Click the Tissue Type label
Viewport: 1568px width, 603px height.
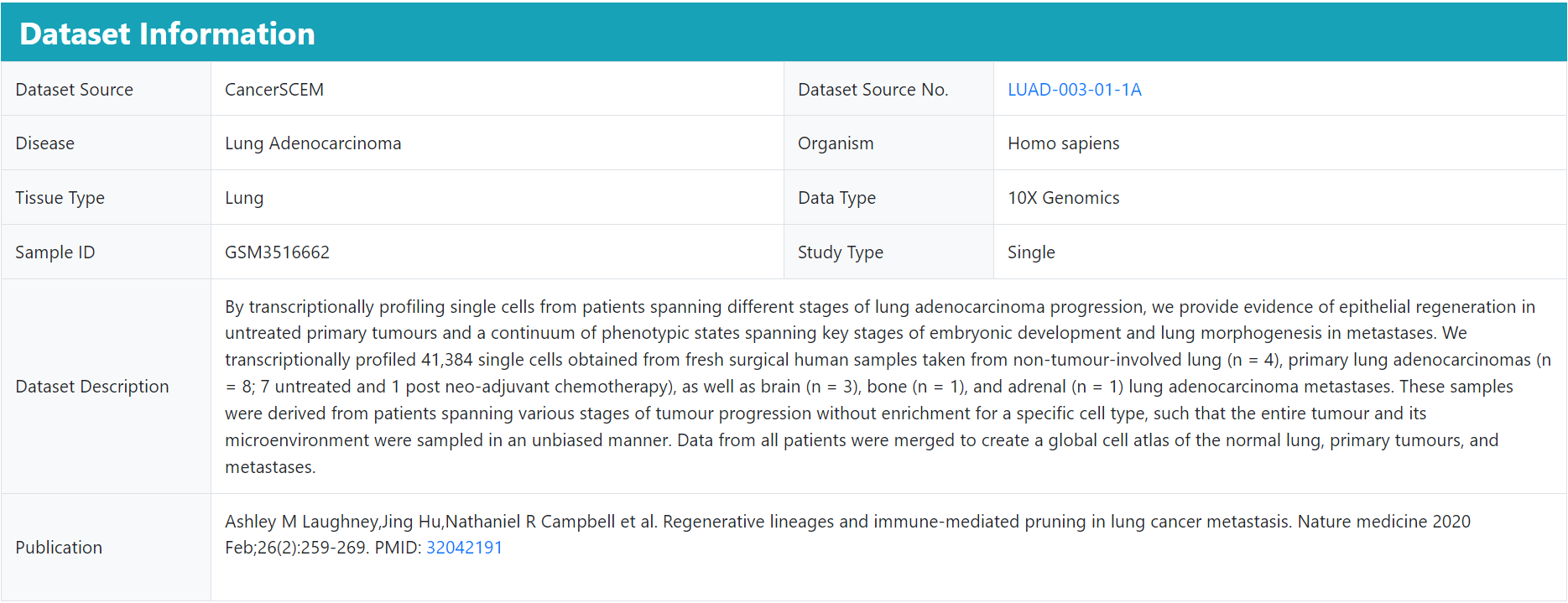coord(60,198)
